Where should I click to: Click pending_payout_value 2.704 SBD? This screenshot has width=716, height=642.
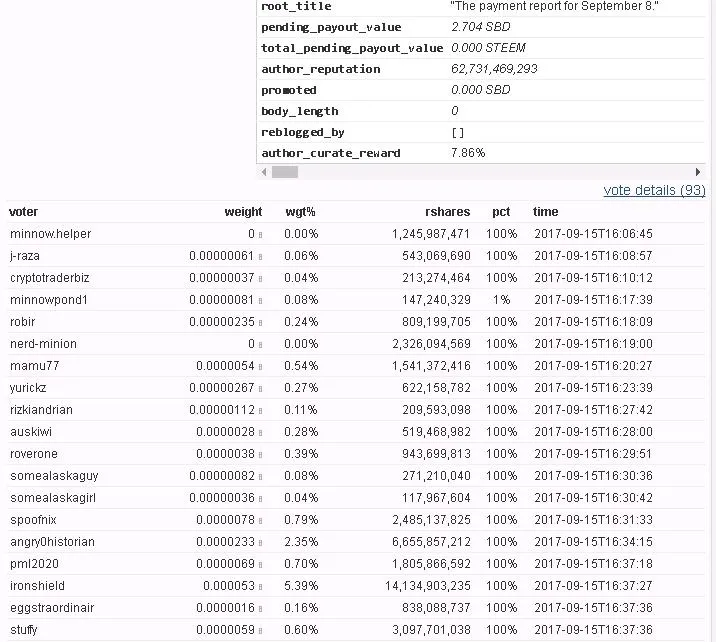(x=480, y=27)
